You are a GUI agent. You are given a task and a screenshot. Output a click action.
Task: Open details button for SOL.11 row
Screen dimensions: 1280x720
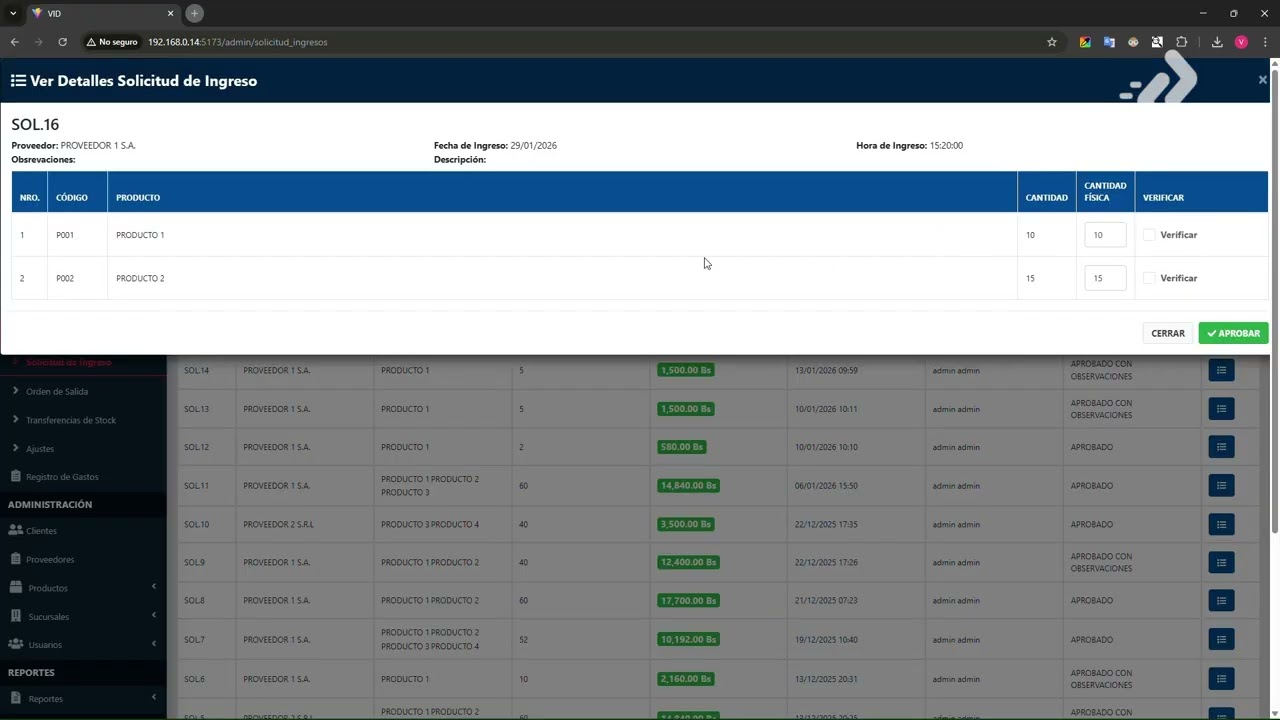click(1221, 486)
